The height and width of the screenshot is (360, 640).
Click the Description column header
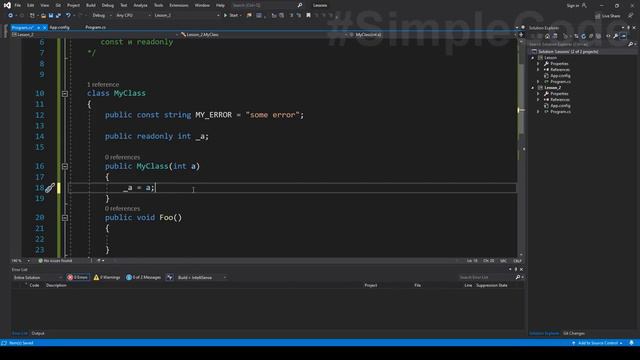(x=56, y=285)
